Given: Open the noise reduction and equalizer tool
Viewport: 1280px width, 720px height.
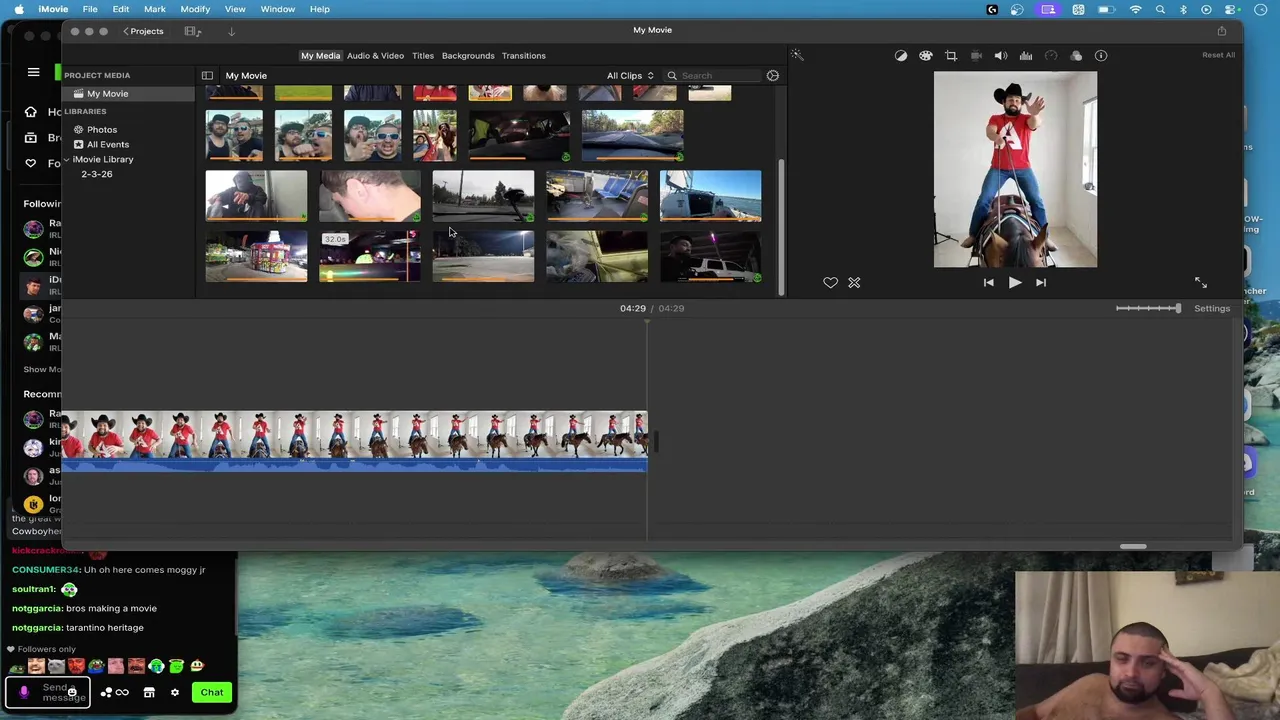Looking at the screenshot, I should pyautogui.click(x=1026, y=56).
